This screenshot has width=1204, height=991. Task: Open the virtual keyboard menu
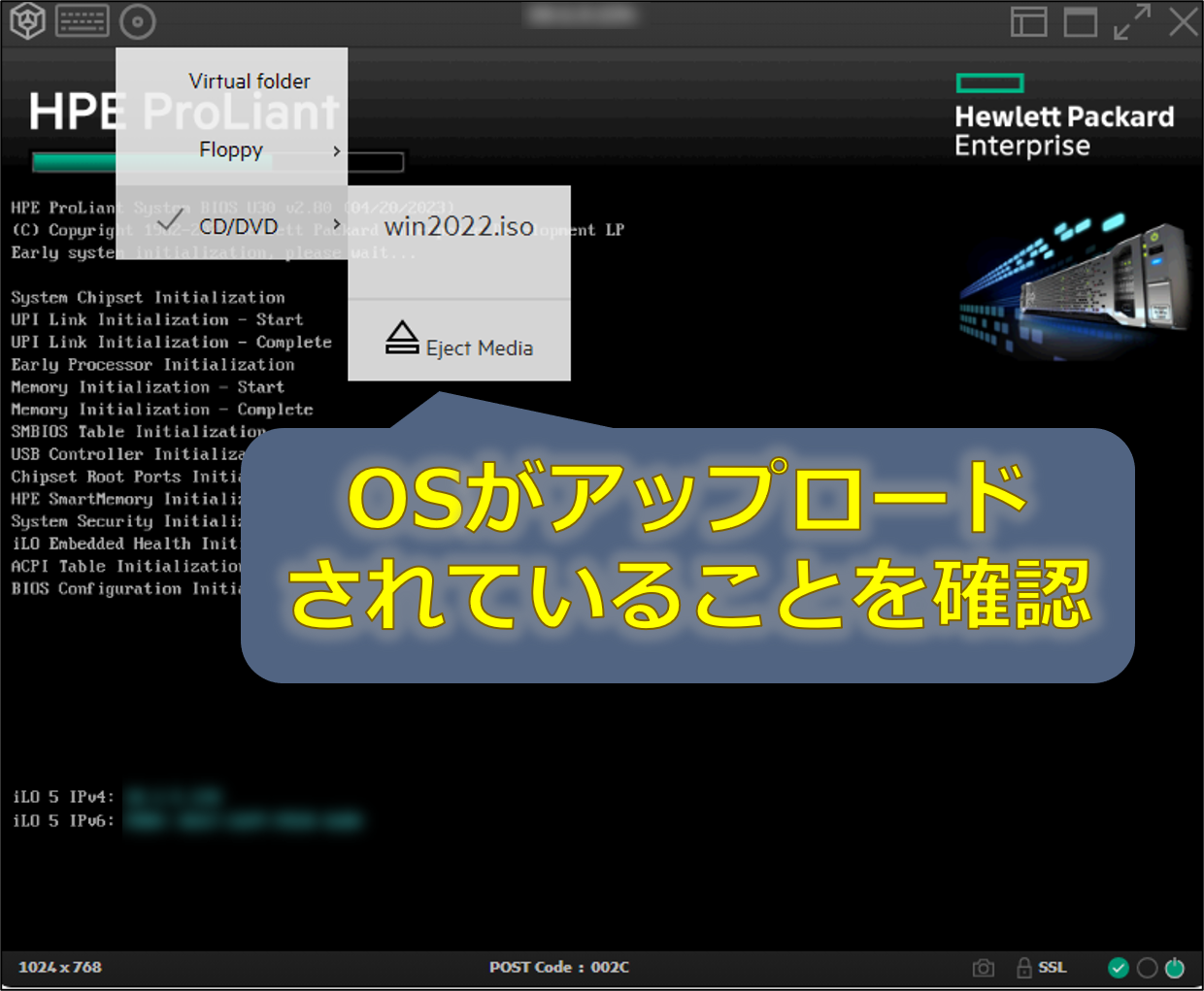point(83,20)
